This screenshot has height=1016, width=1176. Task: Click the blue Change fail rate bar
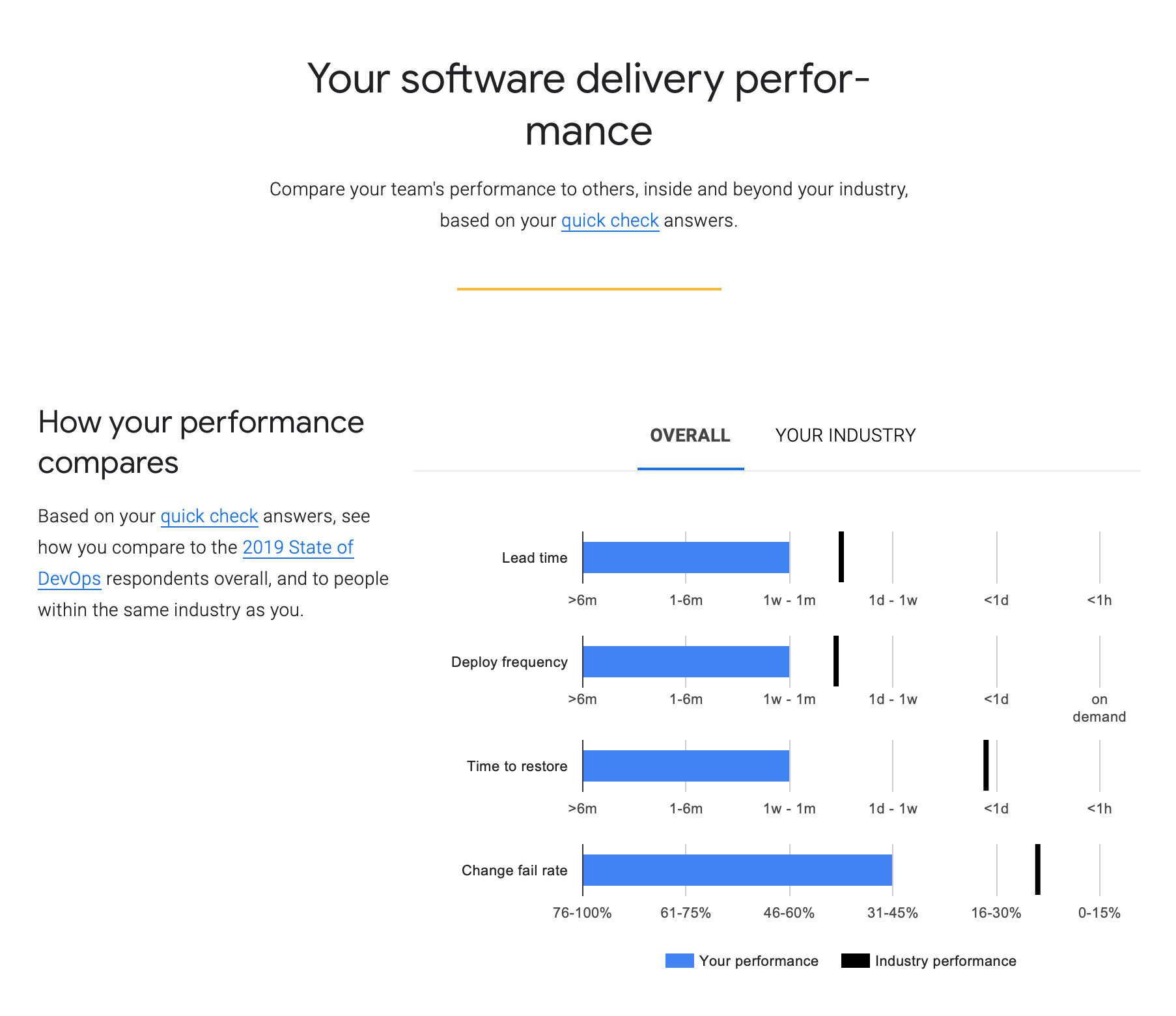[x=737, y=870]
